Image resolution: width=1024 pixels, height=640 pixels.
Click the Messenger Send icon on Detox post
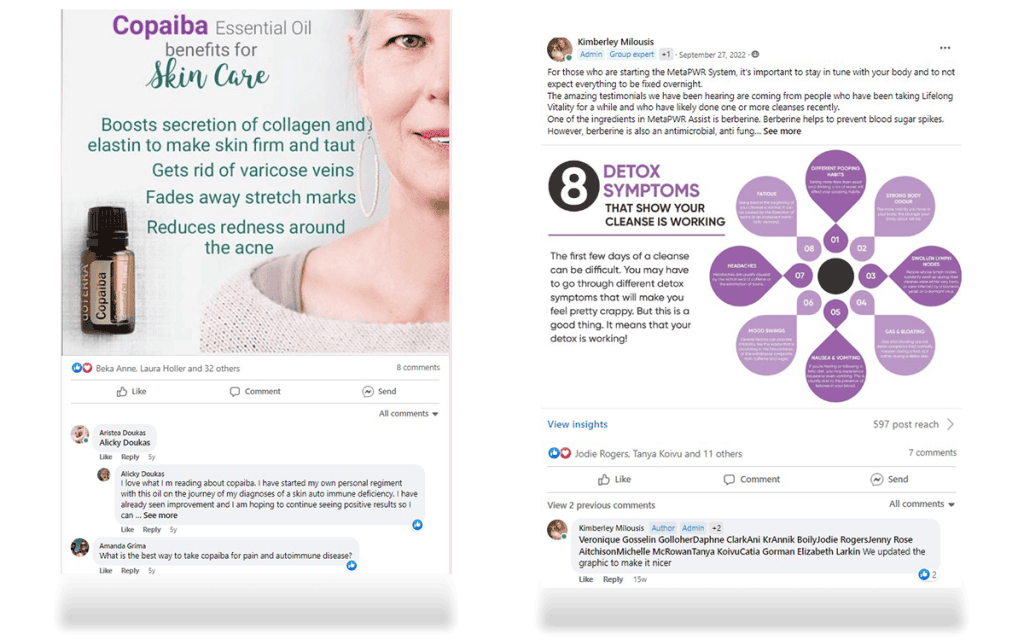tap(876, 479)
